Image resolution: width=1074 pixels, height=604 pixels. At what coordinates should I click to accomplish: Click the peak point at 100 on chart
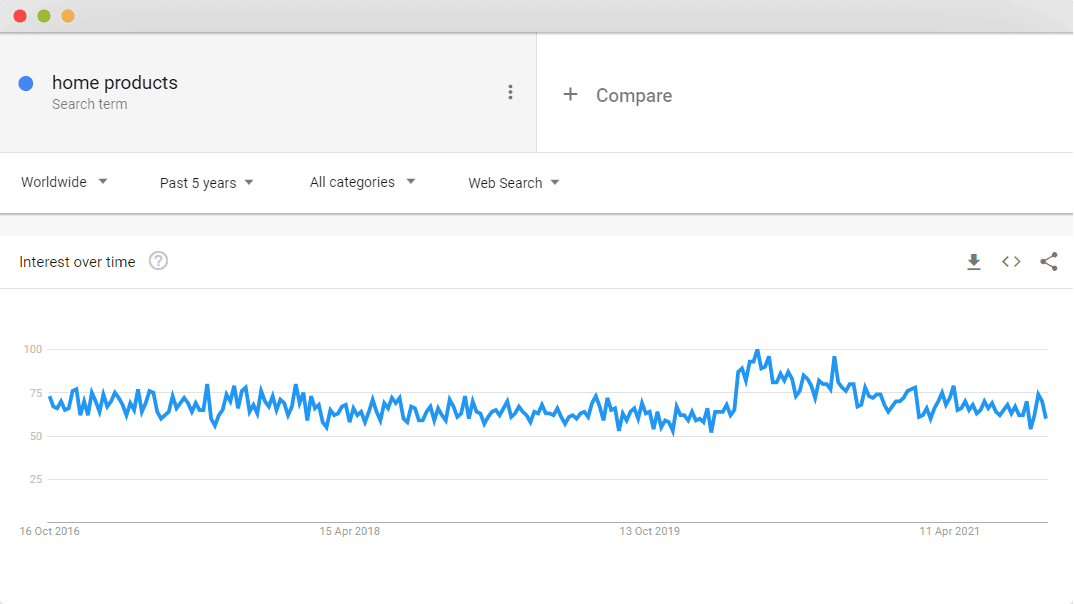[x=757, y=351]
